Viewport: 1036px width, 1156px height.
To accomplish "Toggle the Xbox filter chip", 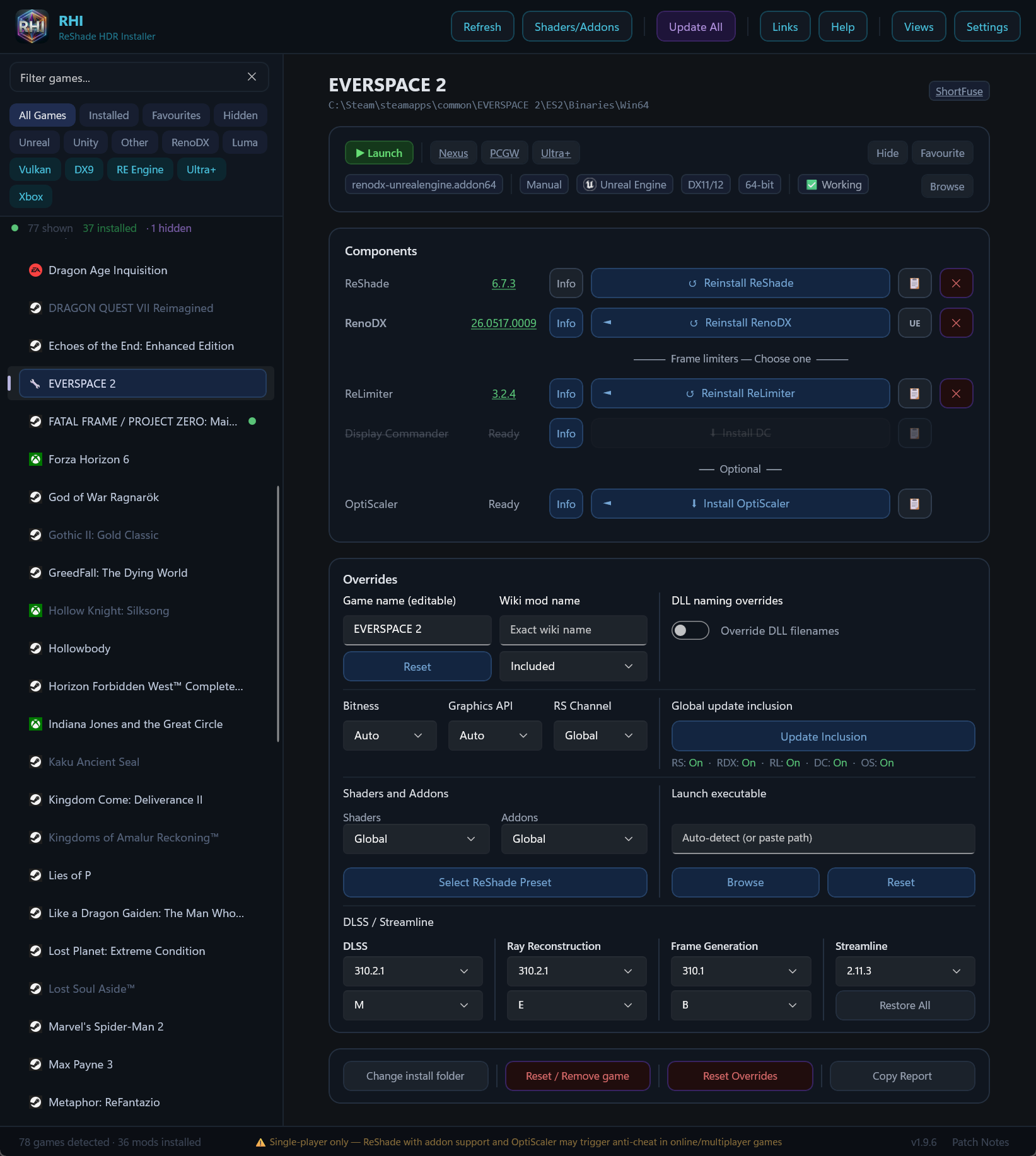I will (31, 197).
